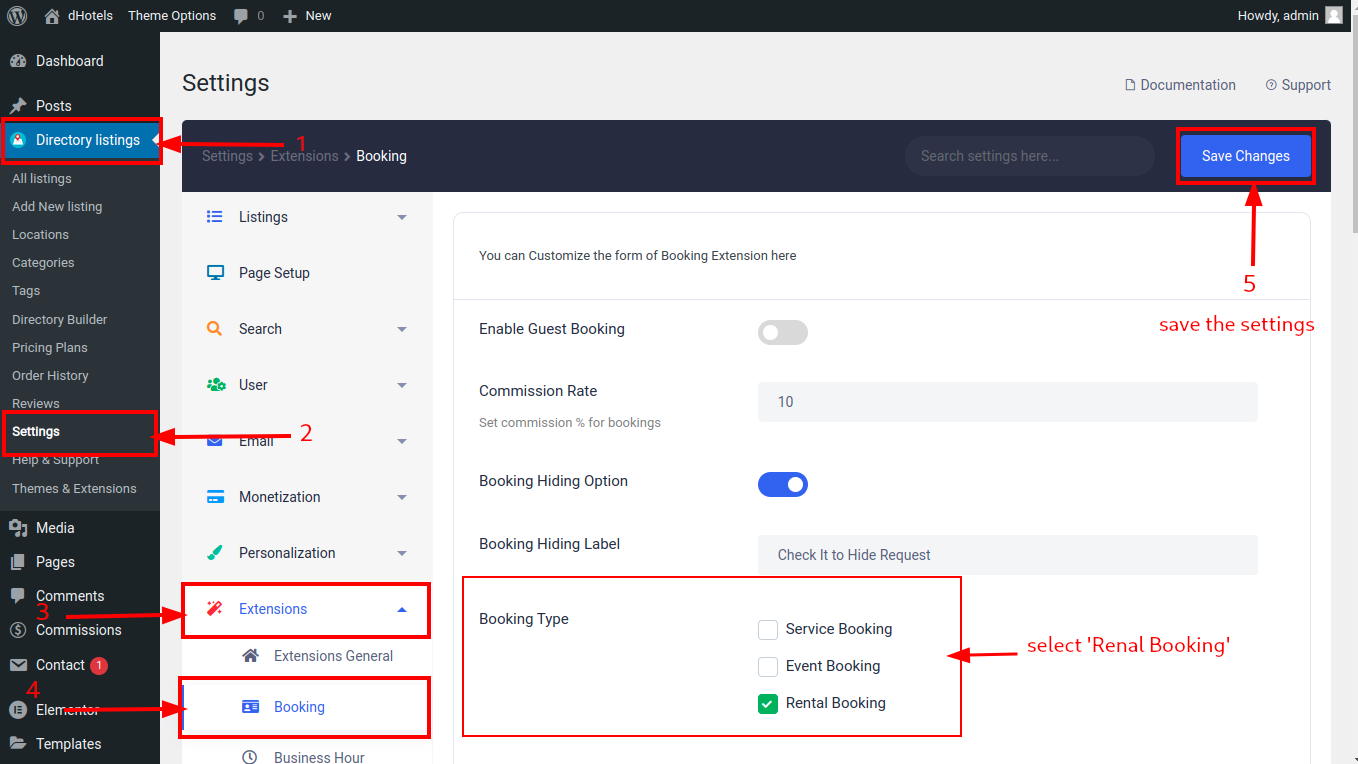Click Theme Options in admin bar

point(172,16)
